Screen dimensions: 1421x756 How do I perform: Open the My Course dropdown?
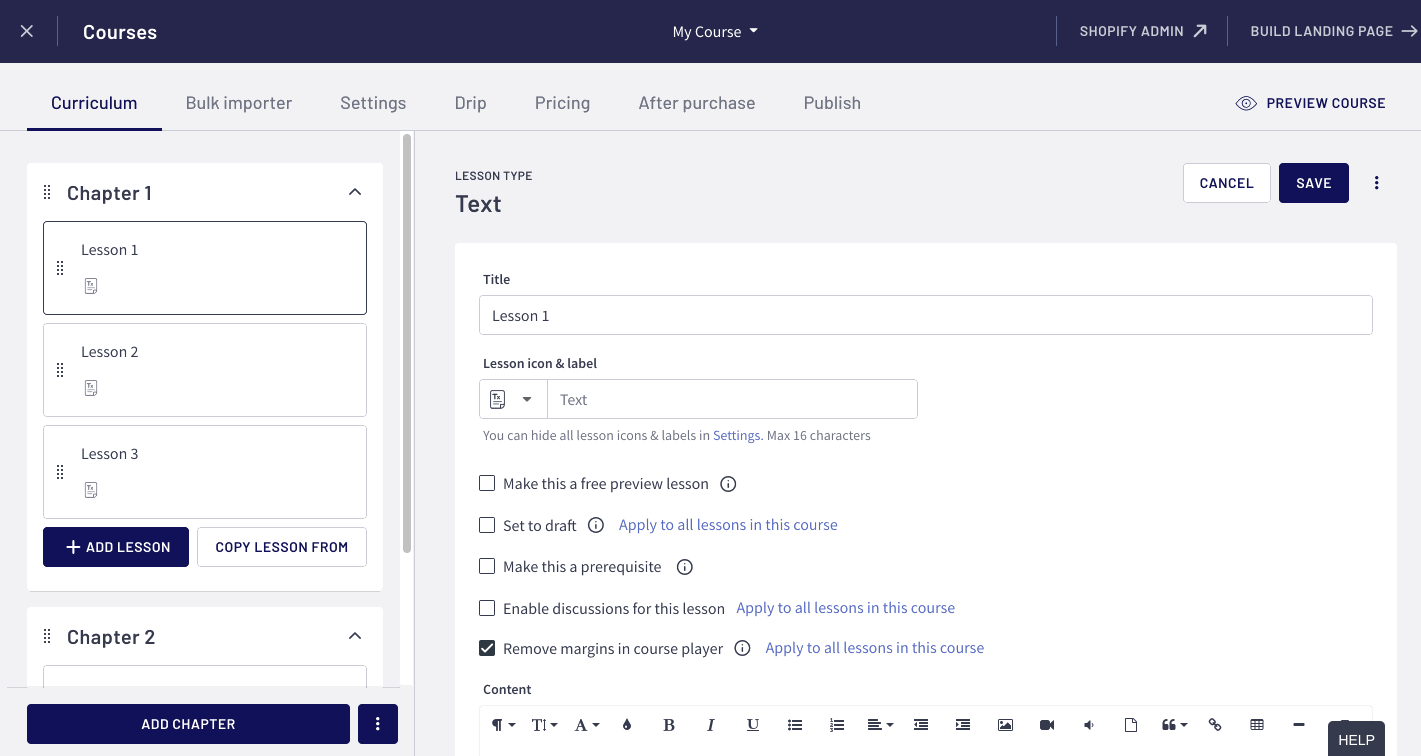coord(715,31)
